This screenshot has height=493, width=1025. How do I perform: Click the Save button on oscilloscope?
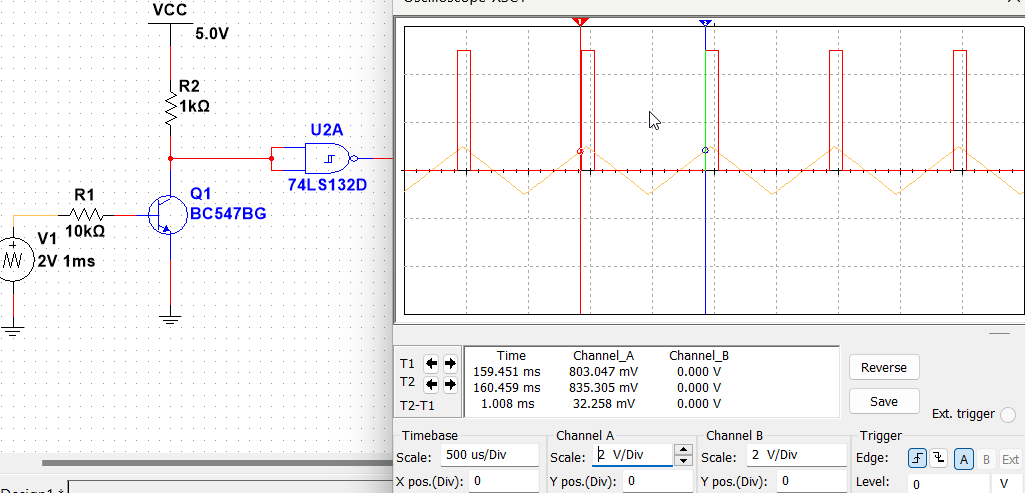(x=884, y=401)
